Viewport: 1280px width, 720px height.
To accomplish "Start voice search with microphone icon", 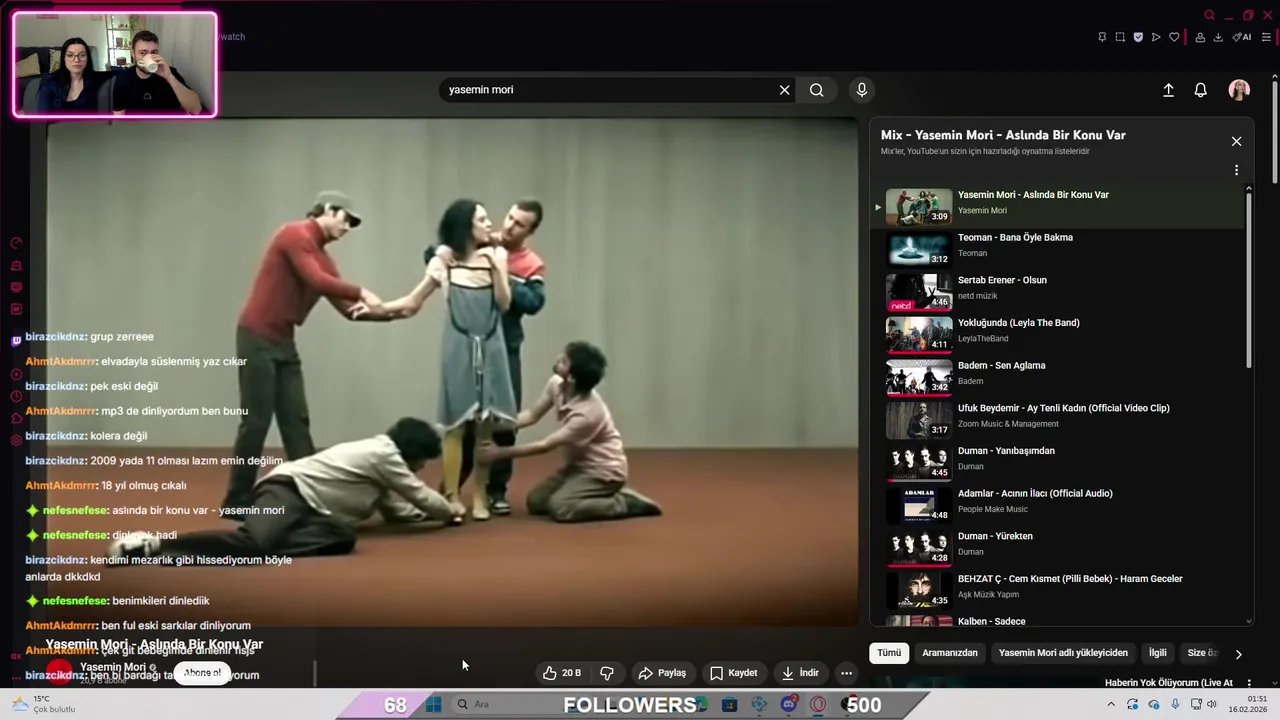I will [862, 90].
